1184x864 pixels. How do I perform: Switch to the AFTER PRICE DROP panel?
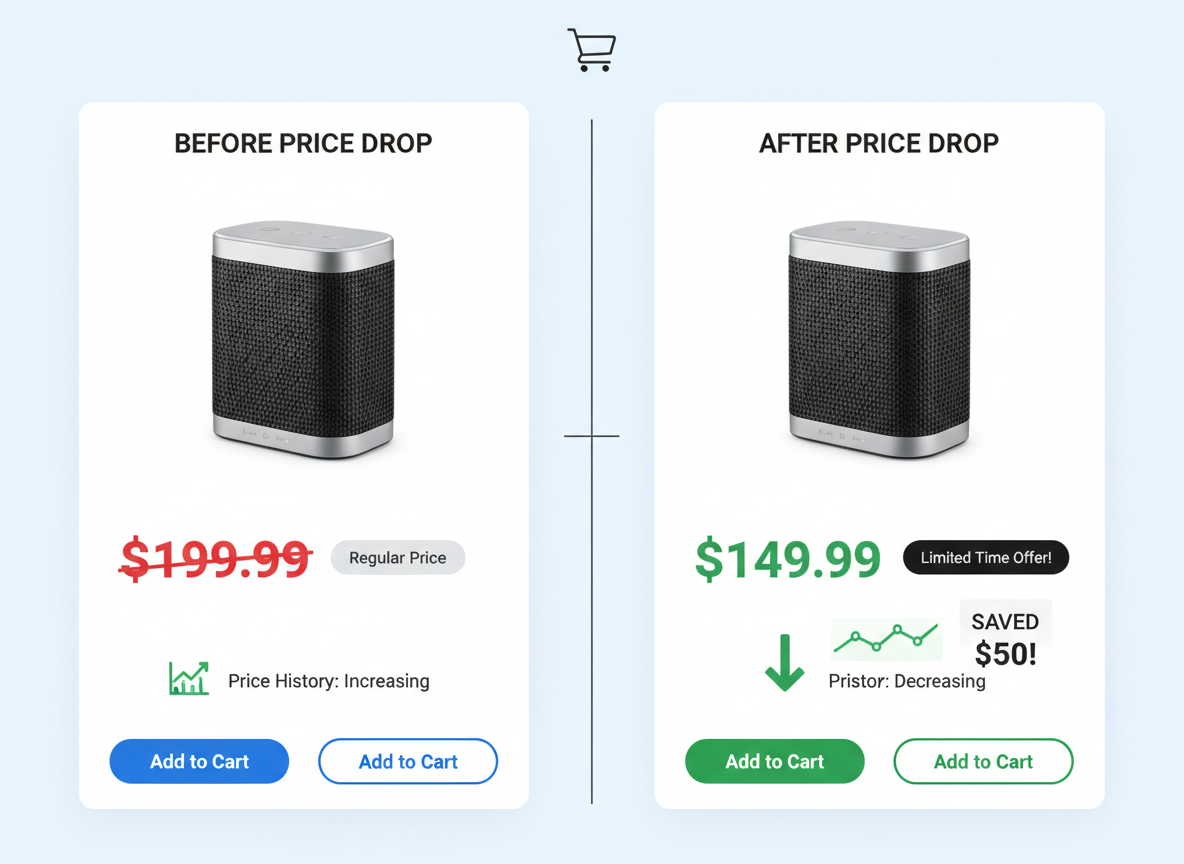878,143
